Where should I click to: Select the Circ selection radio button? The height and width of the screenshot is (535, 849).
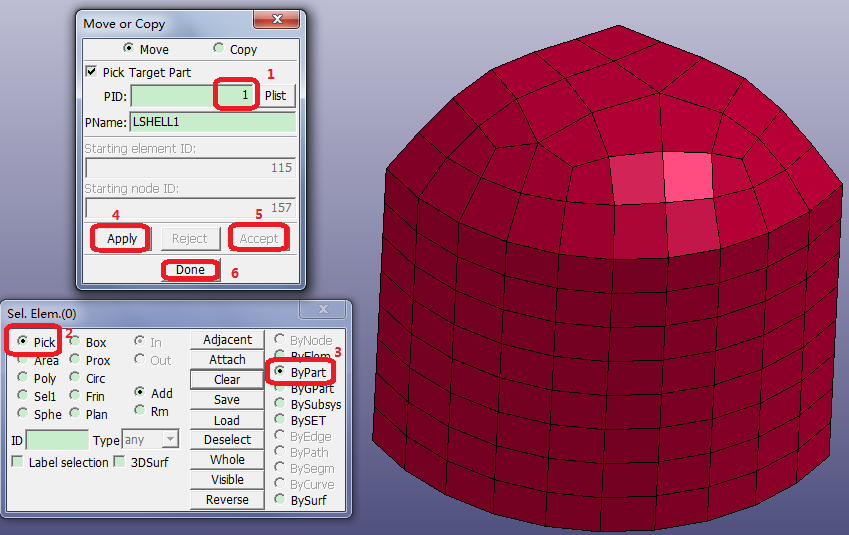(x=75, y=378)
